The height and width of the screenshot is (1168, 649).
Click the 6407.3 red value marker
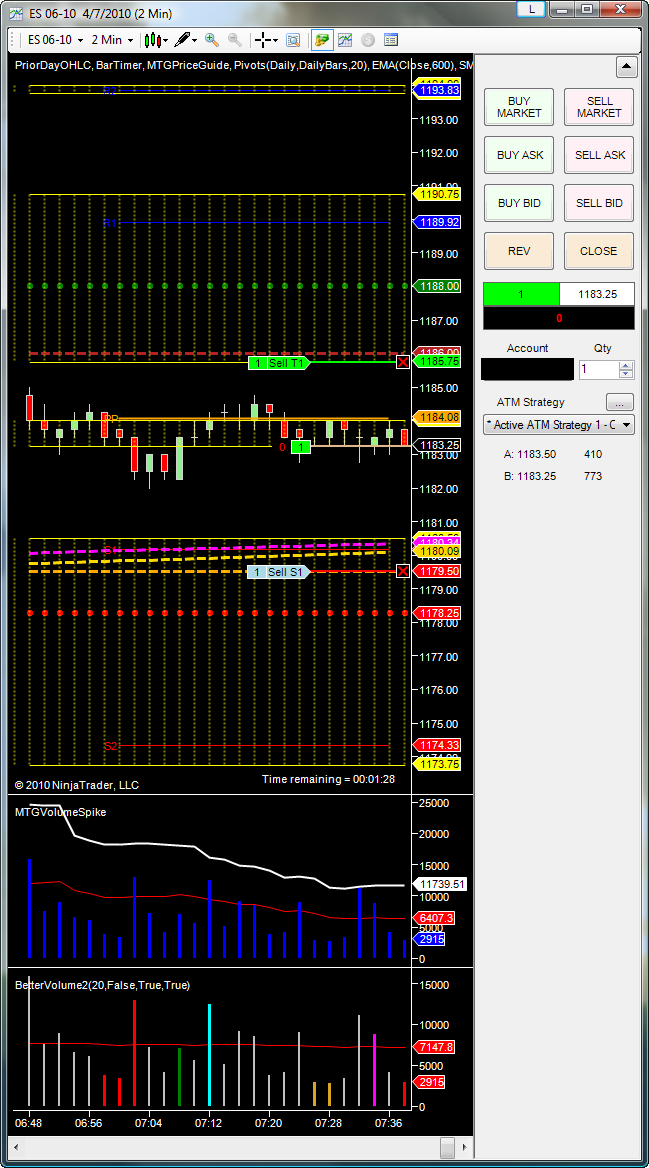click(x=433, y=918)
